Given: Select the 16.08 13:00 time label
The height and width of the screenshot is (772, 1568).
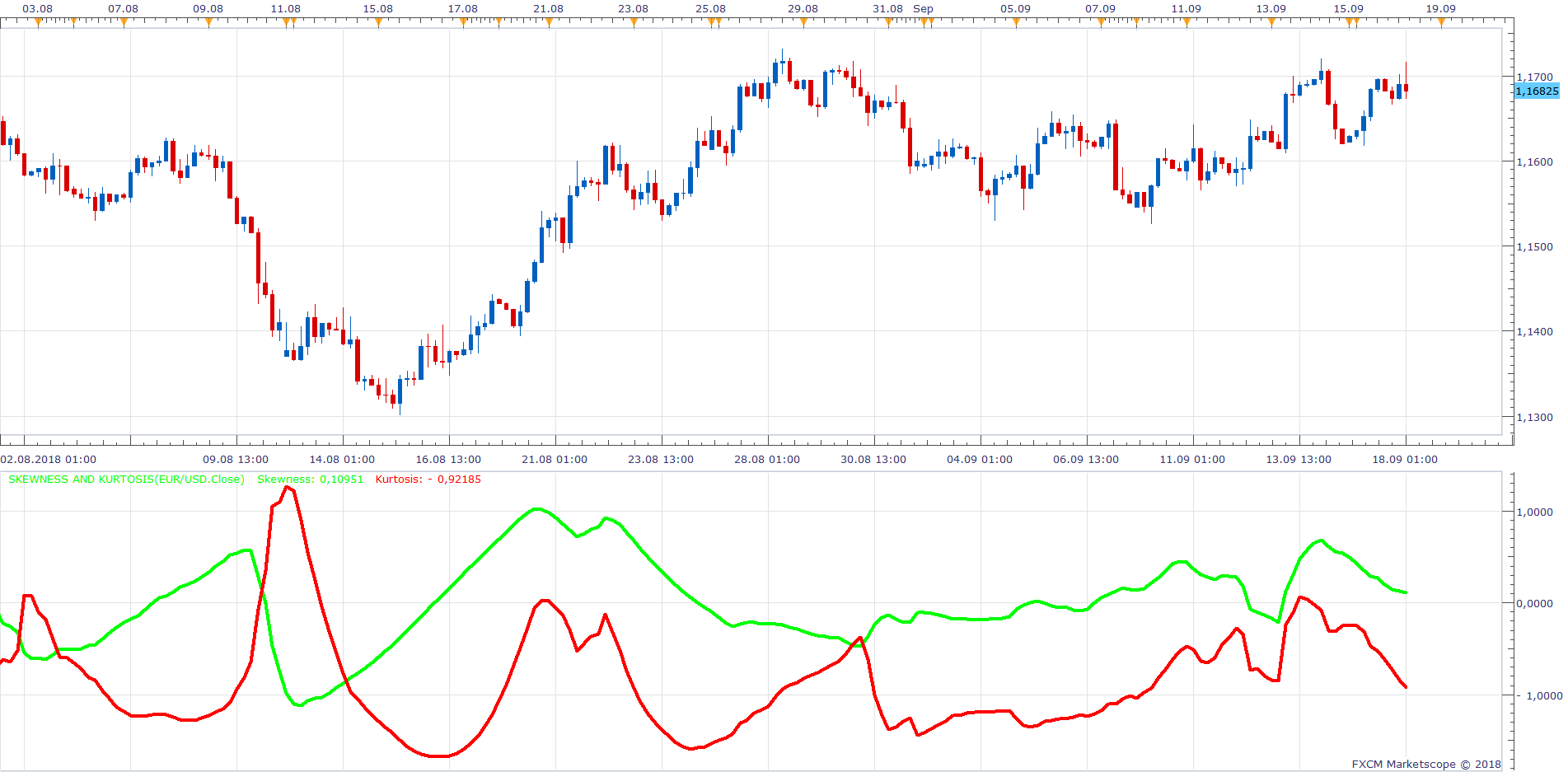Looking at the screenshot, I should pyautogui.click(x=448, y=460).
